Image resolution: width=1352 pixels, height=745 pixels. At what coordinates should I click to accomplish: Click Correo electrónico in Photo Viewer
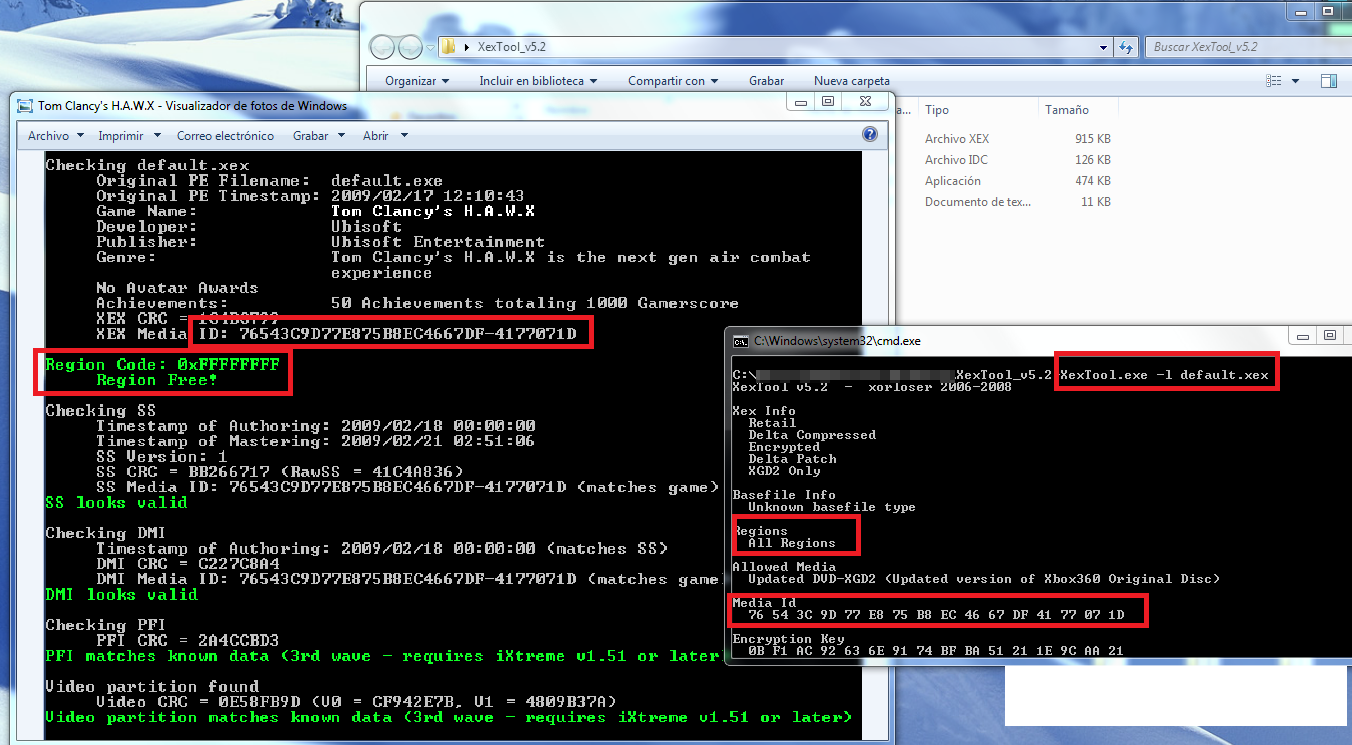[225, 135]
